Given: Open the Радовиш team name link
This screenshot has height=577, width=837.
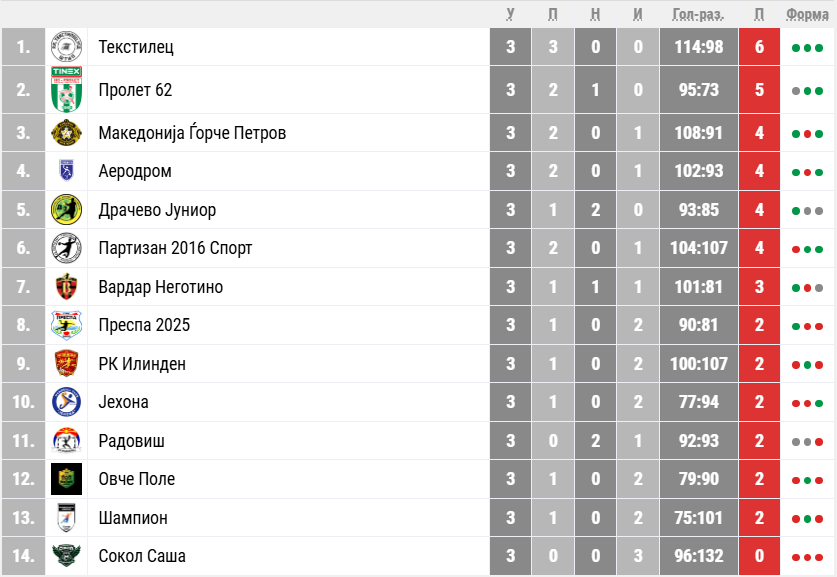Looking at the screenshot, I should (x=131, y=441).
